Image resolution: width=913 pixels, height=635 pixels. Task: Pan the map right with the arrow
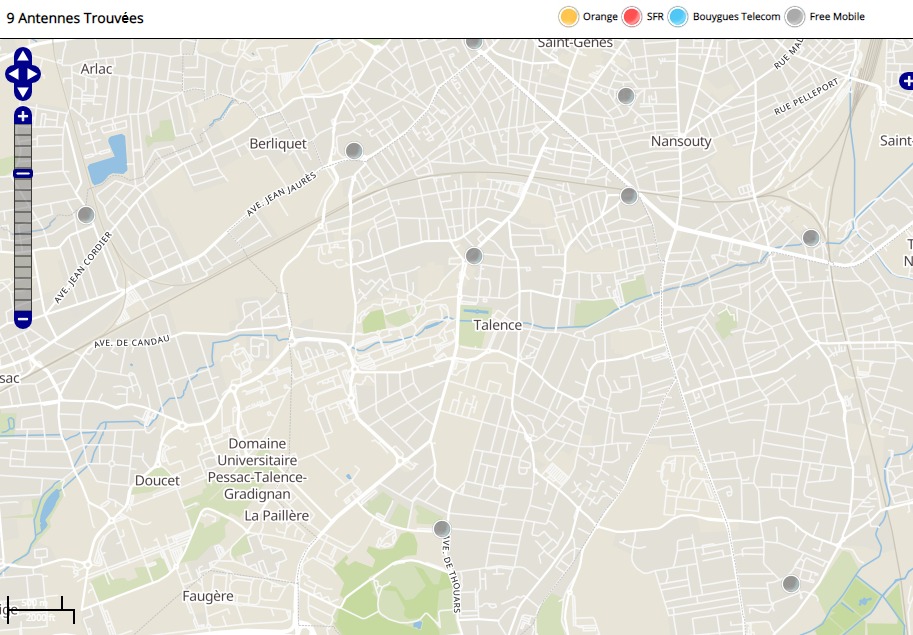35,74
